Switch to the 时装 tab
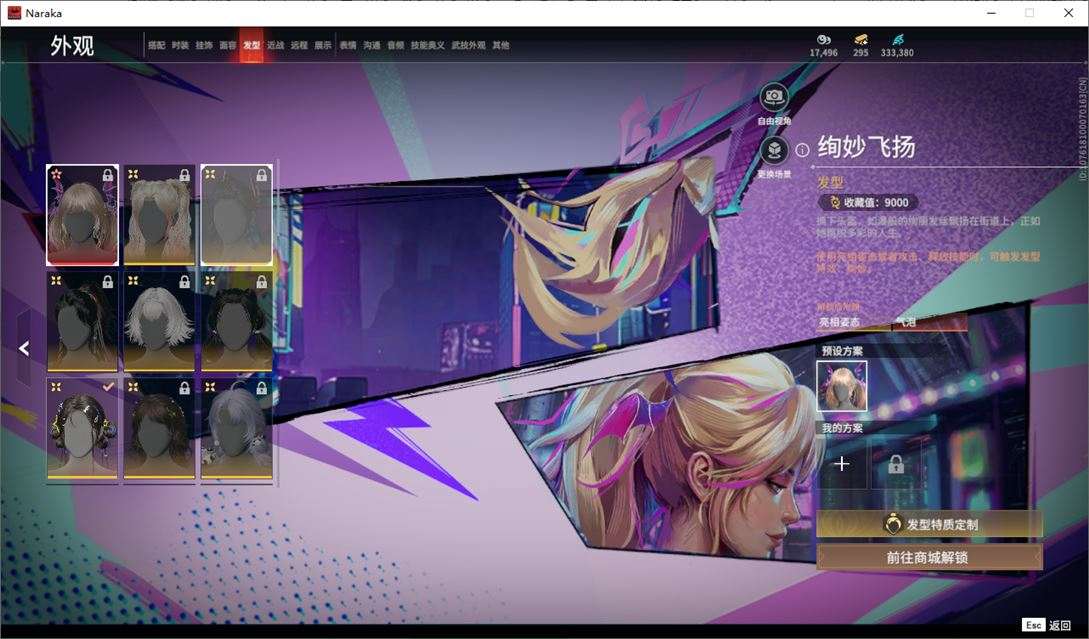Viewport: 1089px width, 639px height. (180, 45)
